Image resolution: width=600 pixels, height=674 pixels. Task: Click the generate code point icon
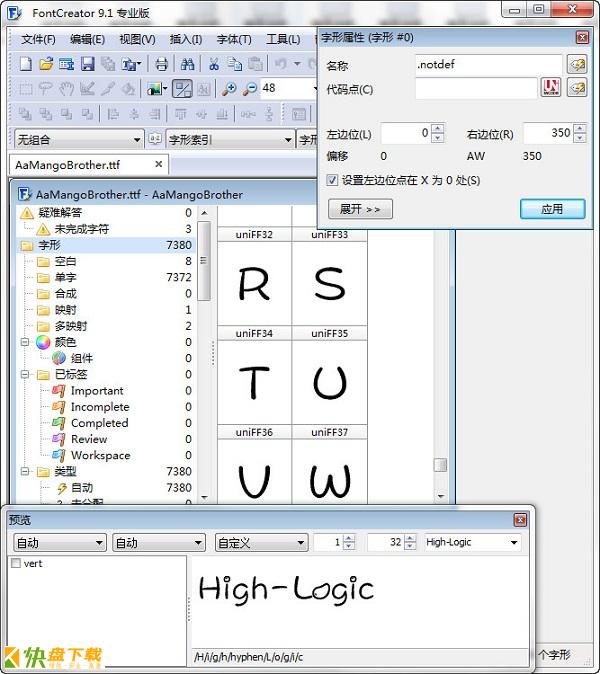point(577,88)
